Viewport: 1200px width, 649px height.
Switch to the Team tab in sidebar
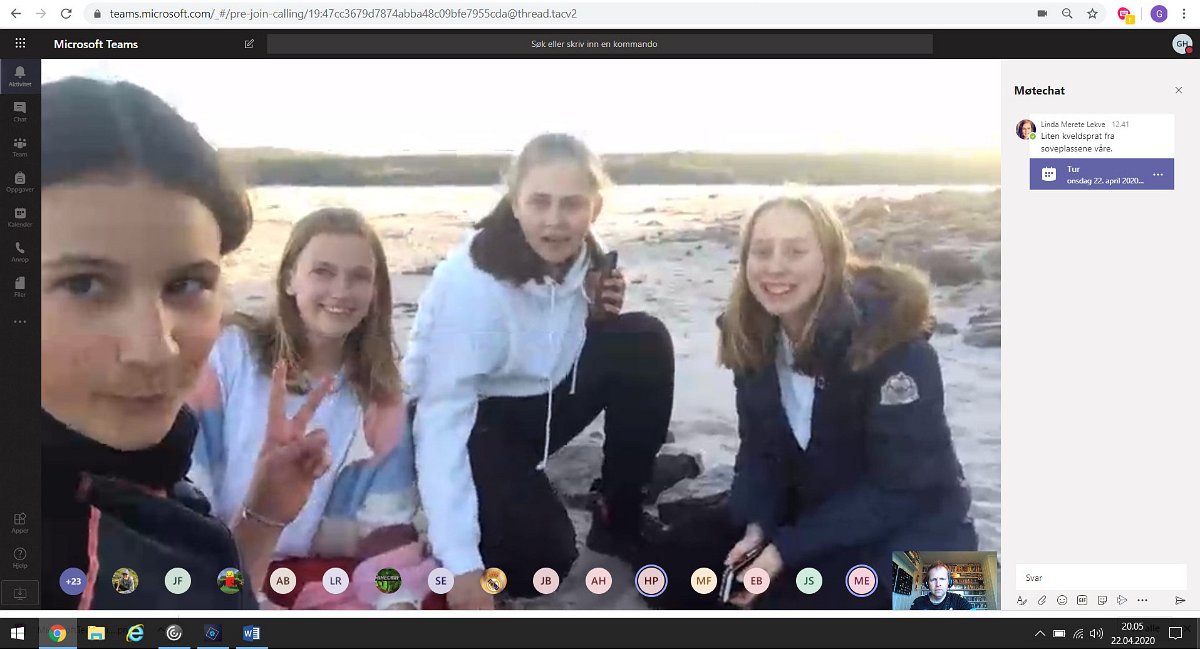[20, 147]
